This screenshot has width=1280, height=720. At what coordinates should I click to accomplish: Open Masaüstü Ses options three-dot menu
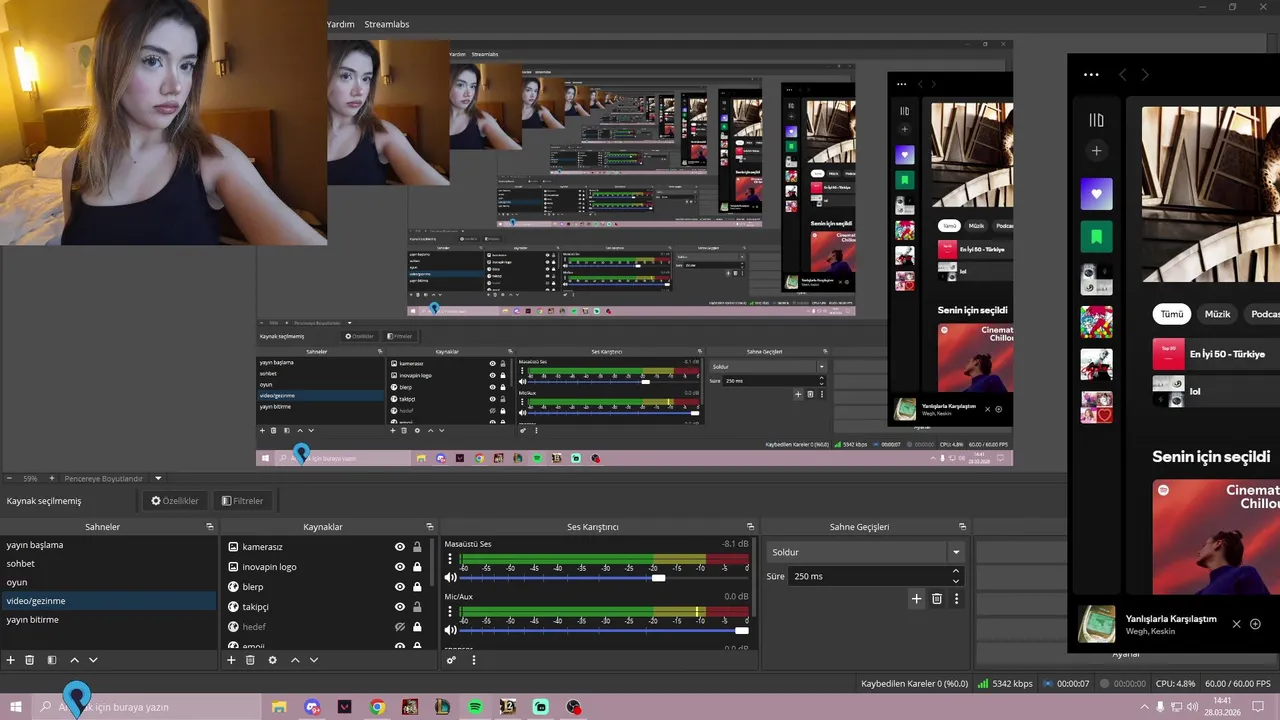pos(450,560)
